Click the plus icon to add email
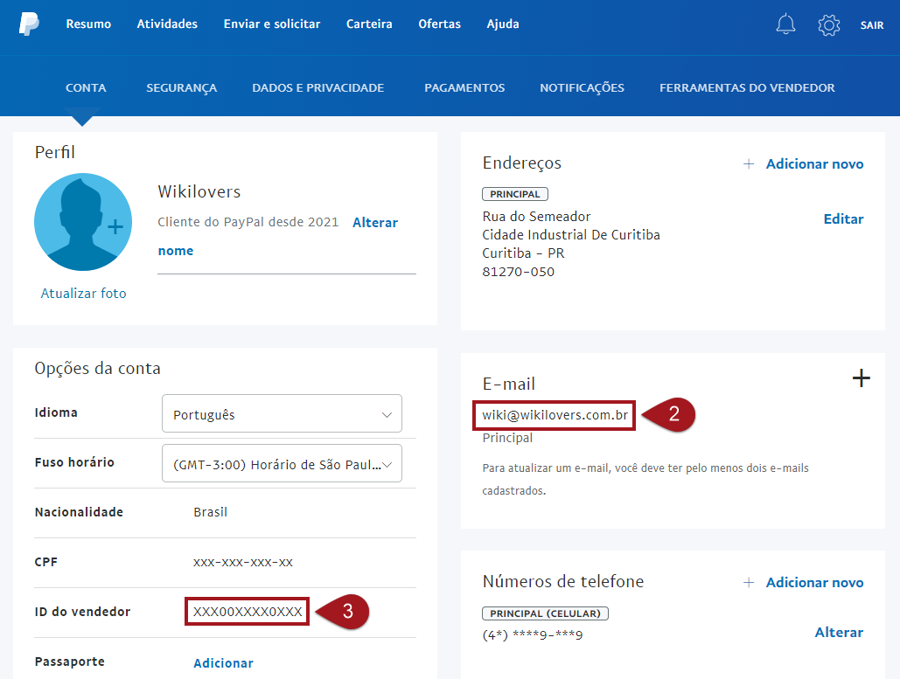The height and width of the screenshot is (679, 900). (860, 378)
